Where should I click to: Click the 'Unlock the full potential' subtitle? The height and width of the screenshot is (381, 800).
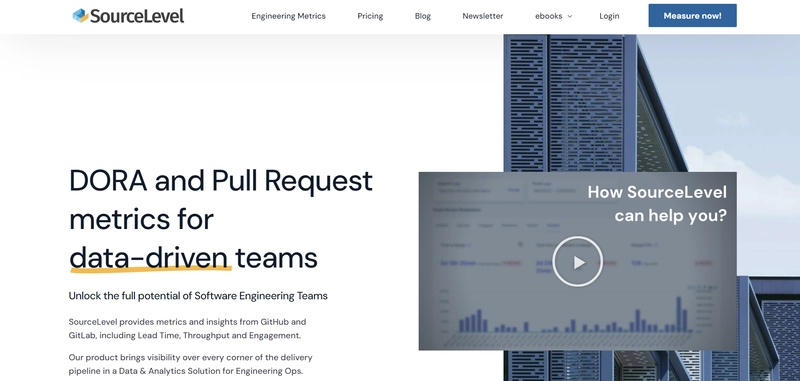pos(198,296)
